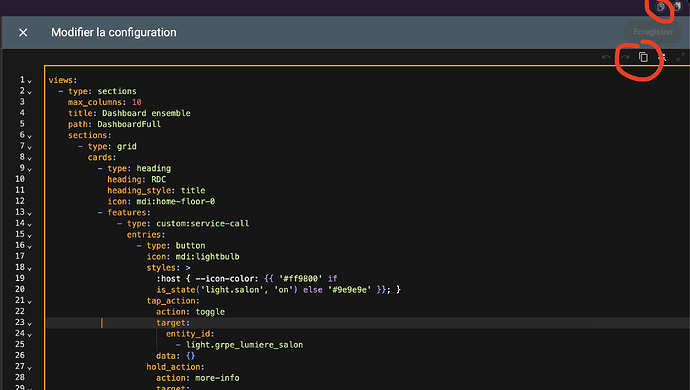The image size is (690, 390).
Task: Fold the target block at line 23
Action: coord(29,324)
